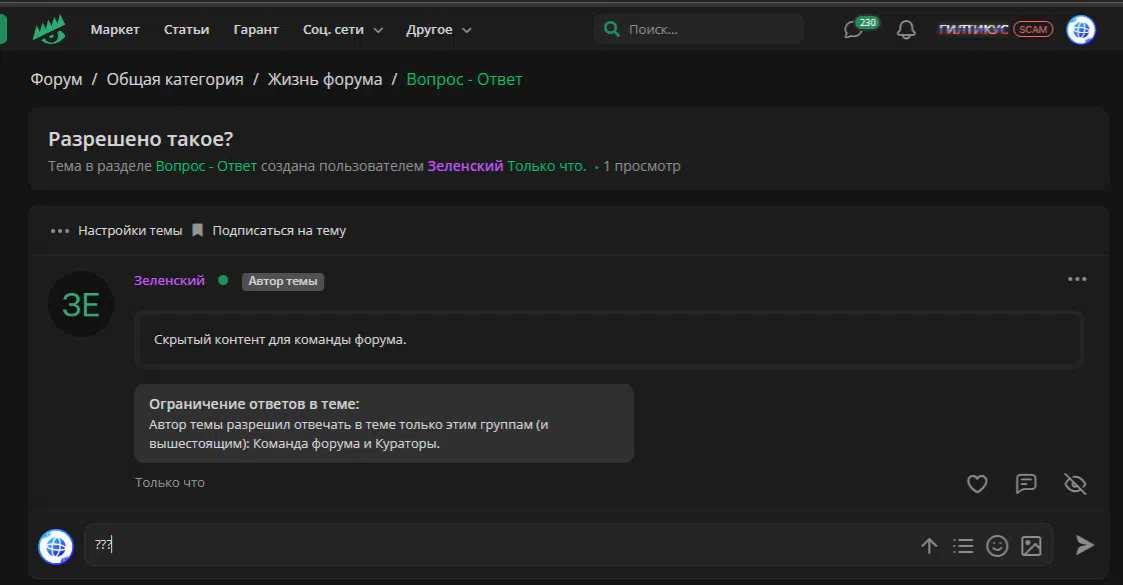Click the three dots before Настройки темы
1123x585 pixels.
click(x=60, y=231)
